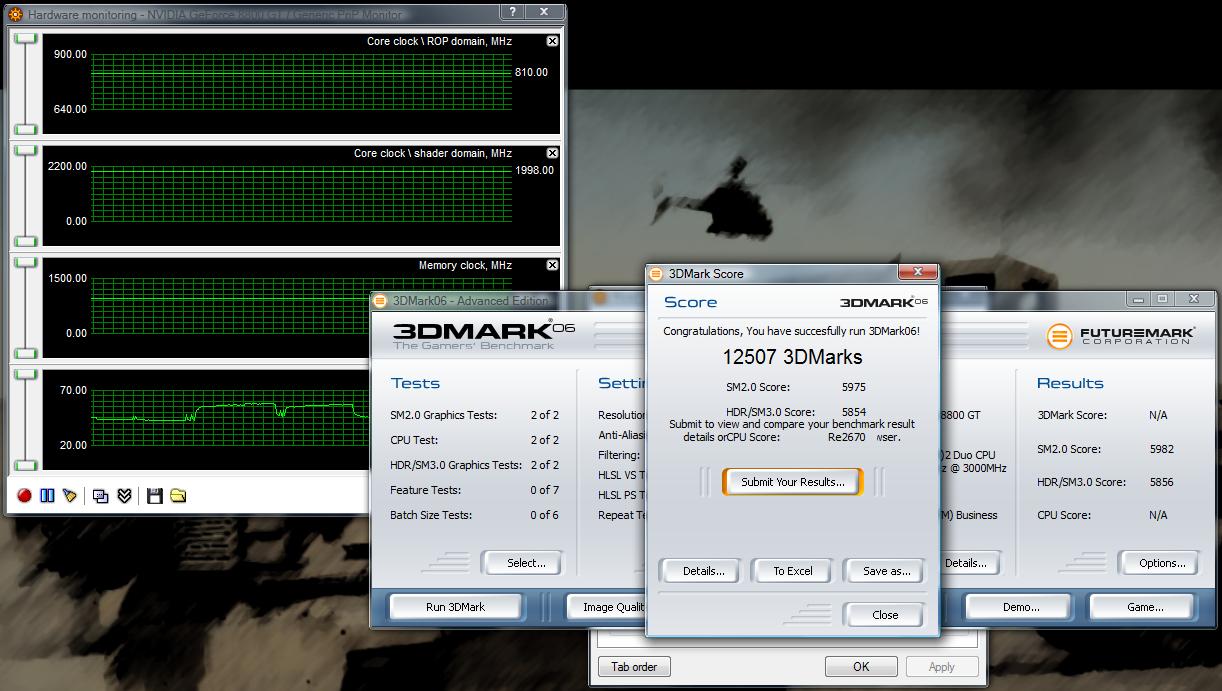Select the 12507 3DMarks score text
This screenshot has width=1222, height=691.
click(792, 357)
